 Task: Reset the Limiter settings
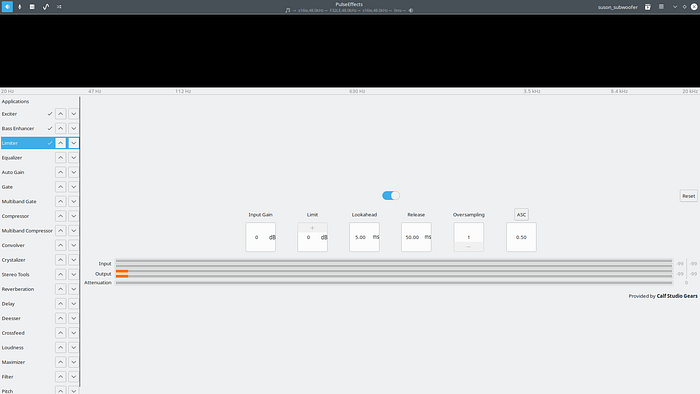click(688, 196)
